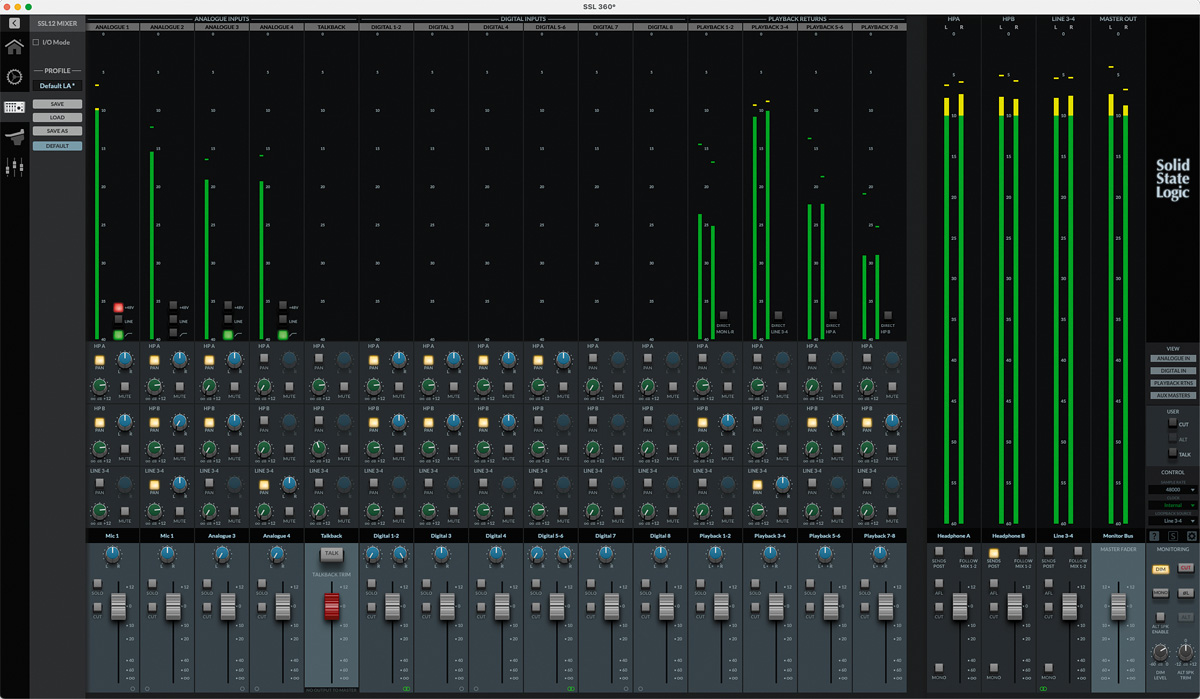Toggle DIRECT HP B on Playback 7-8

point(888,315)
